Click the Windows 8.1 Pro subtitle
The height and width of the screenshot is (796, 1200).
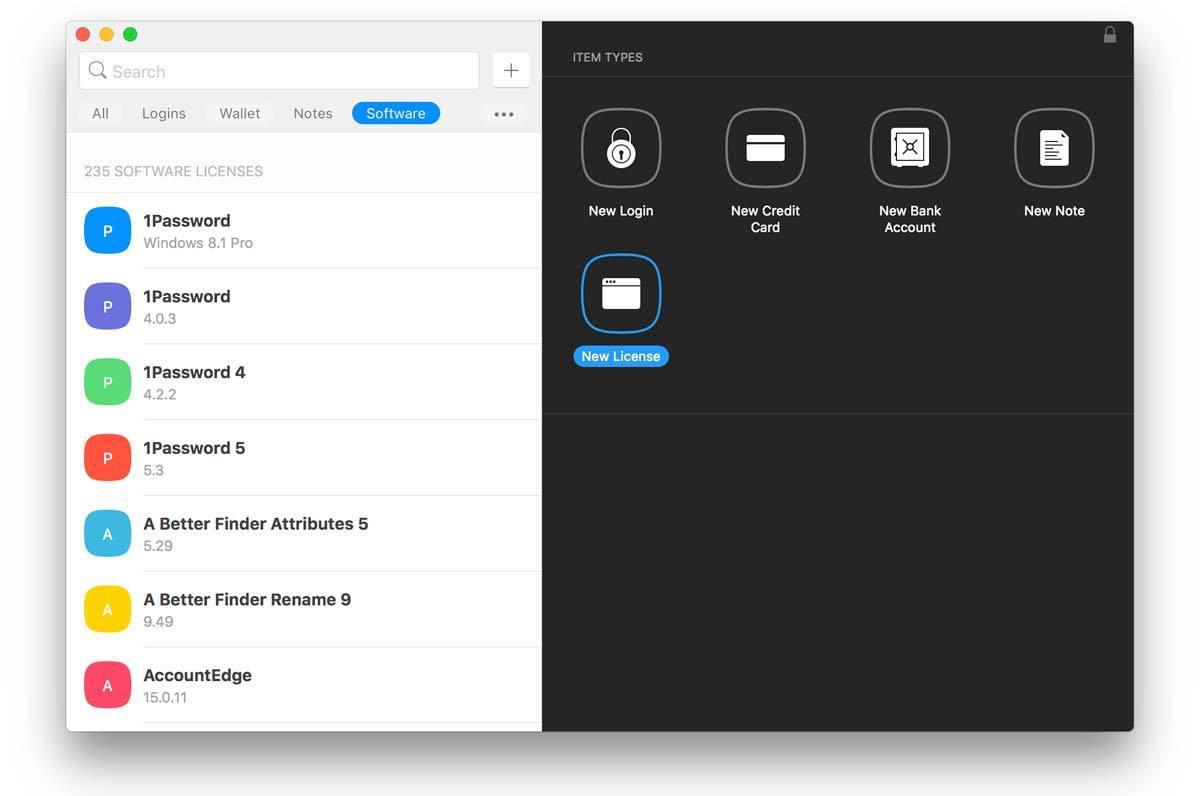point(198,243)
